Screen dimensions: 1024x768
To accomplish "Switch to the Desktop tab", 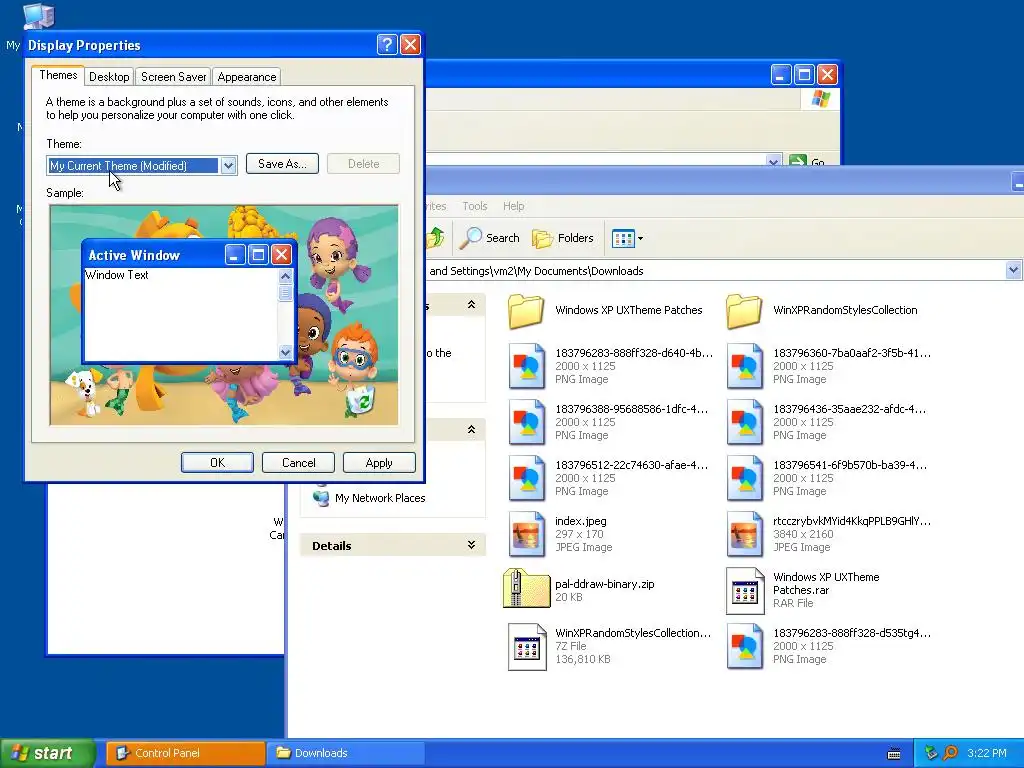I will 109,76.
